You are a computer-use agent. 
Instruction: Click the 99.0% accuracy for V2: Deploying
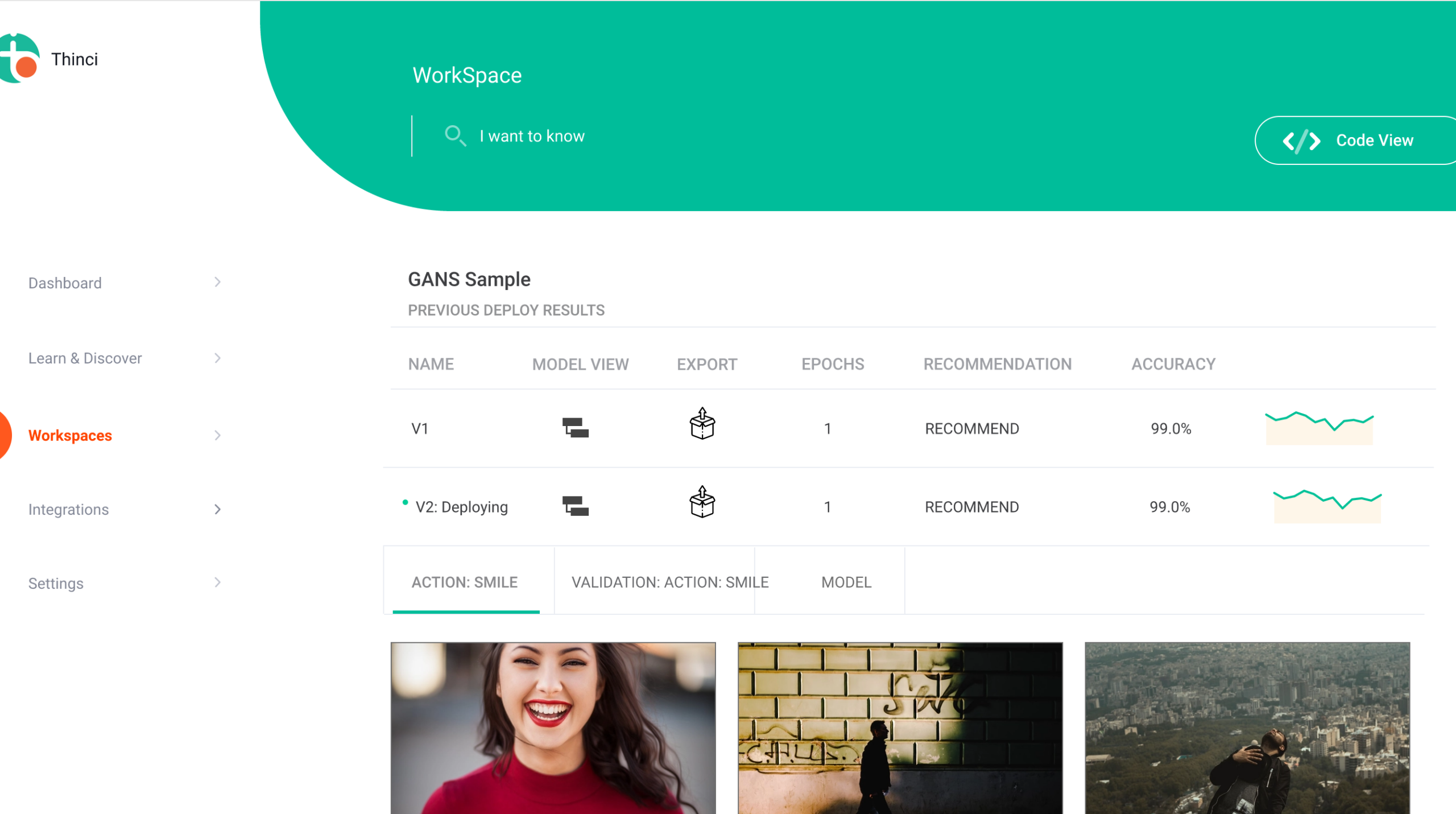click(x=1170, y=507)
